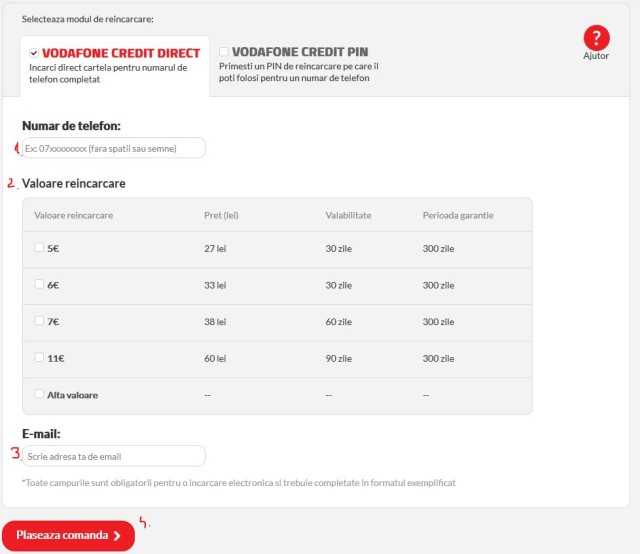Click the 90 zile validity cell
Image resolution: width=640 pixels, height=554 pixels.
coord(338,358)
